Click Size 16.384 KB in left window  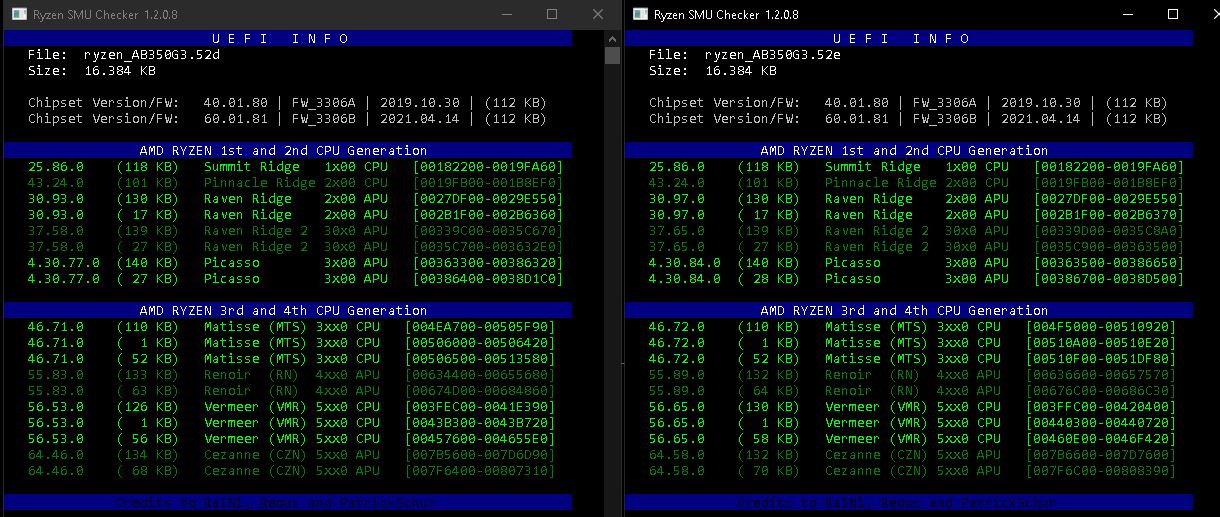point(92,71)
